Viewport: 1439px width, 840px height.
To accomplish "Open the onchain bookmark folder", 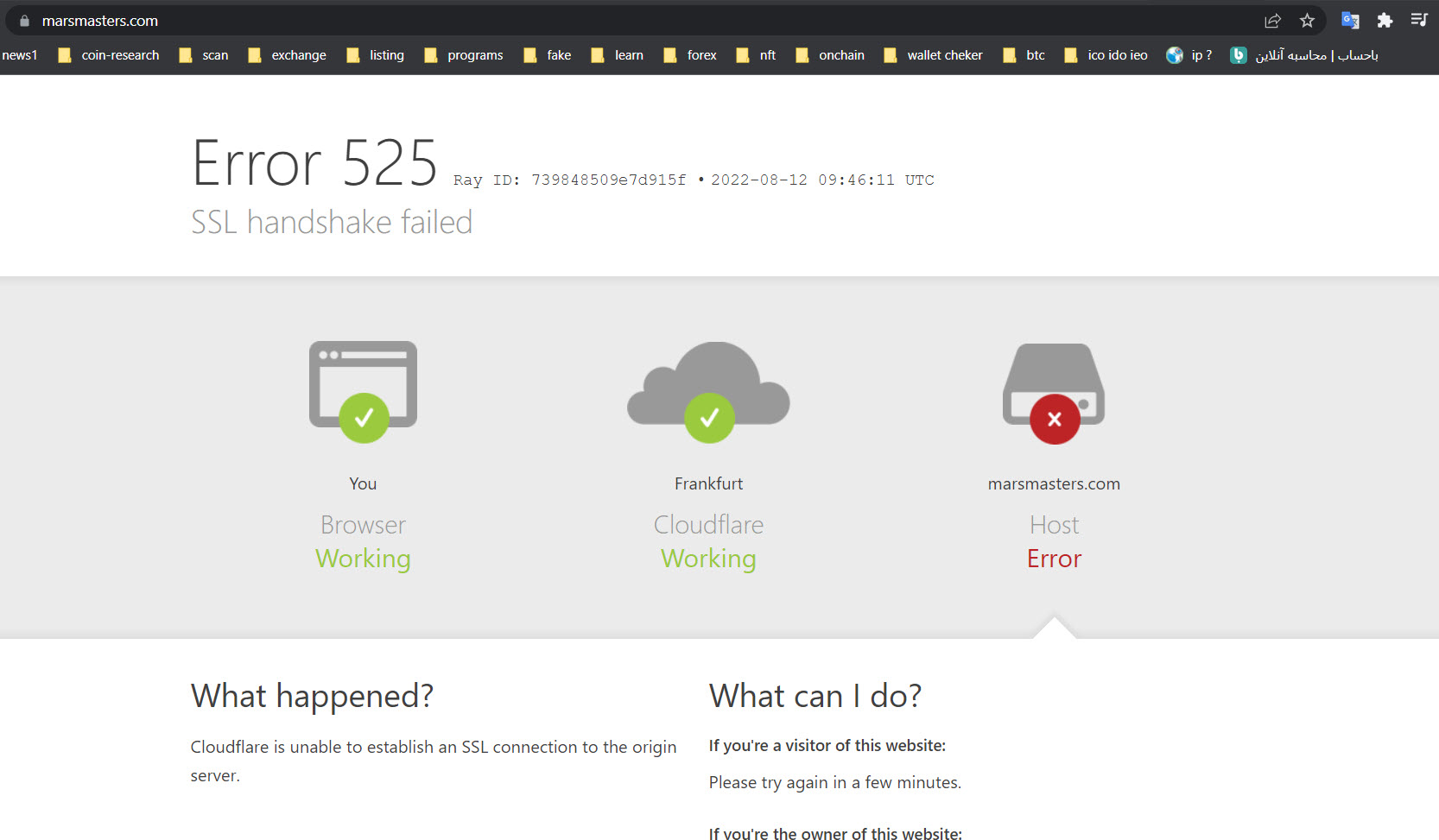I will [x=830, y=55].
